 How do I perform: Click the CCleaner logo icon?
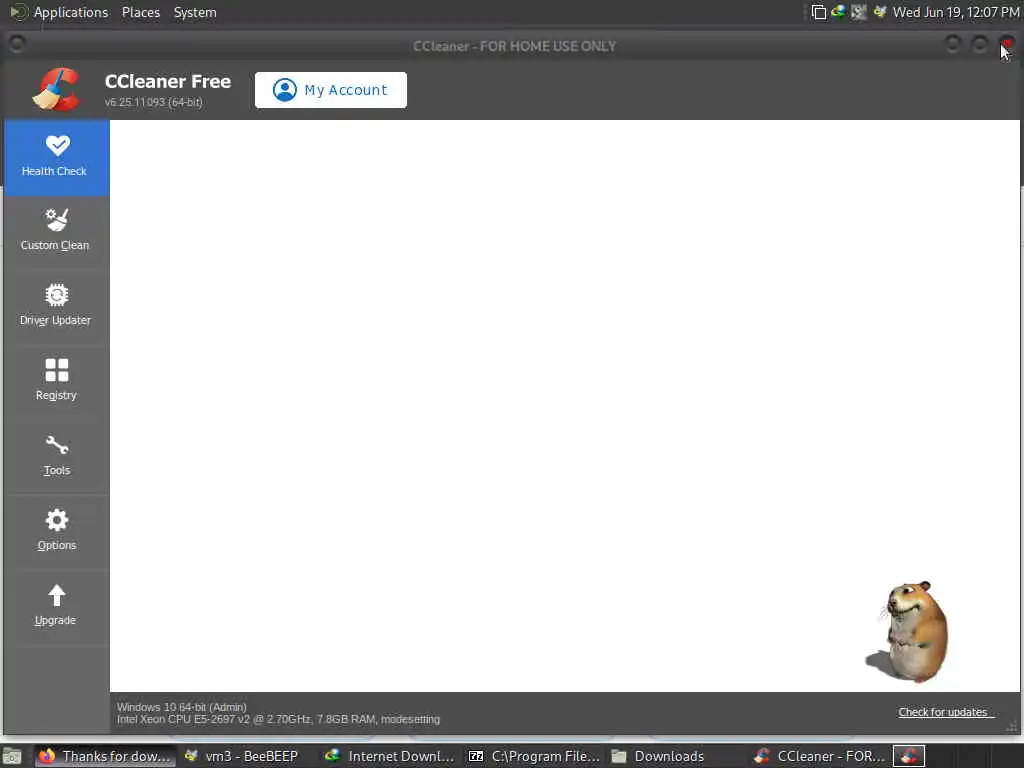57,89
